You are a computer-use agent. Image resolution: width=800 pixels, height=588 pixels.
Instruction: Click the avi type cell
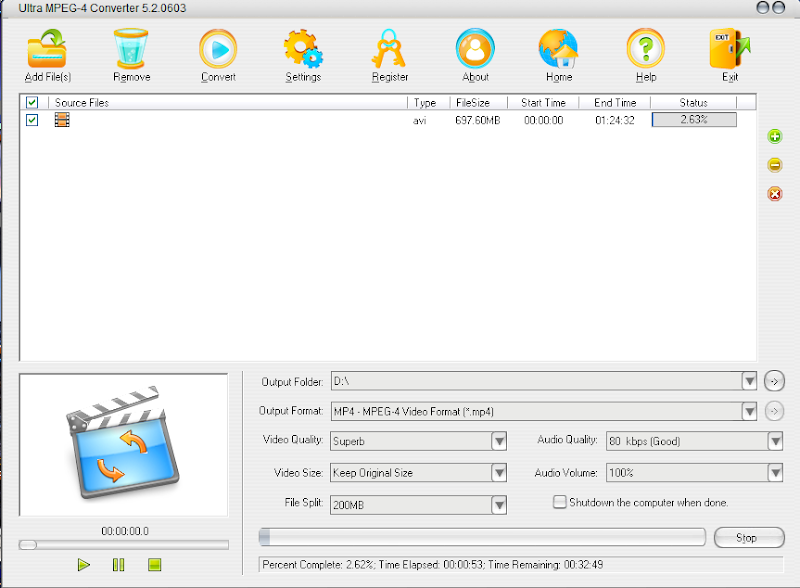[419, 121]
